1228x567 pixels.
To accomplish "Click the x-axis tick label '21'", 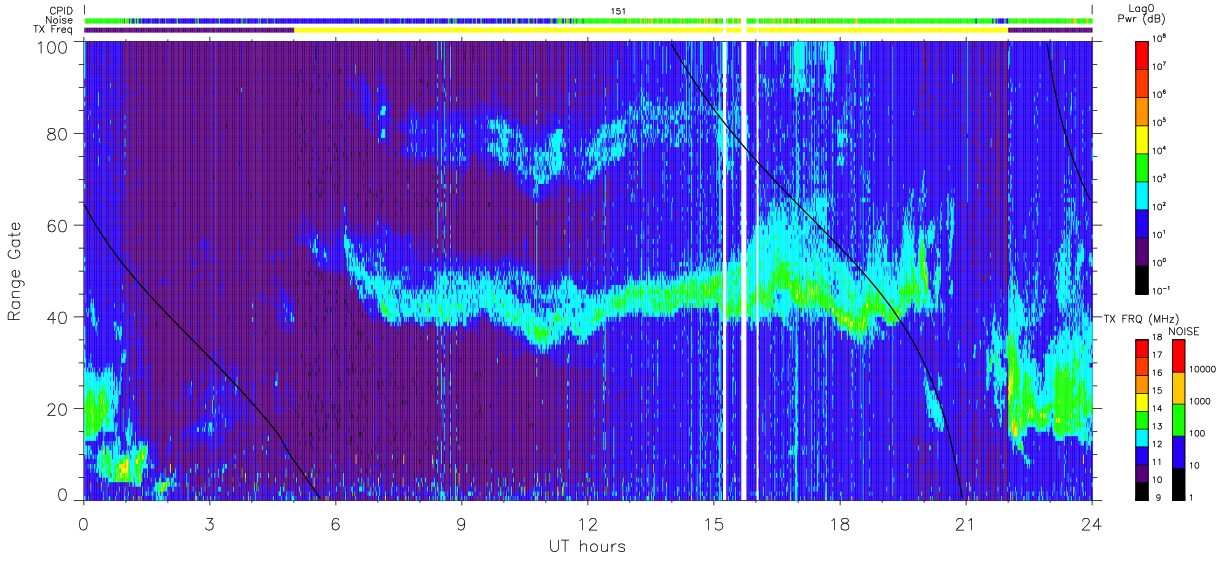I will [966, 523].
